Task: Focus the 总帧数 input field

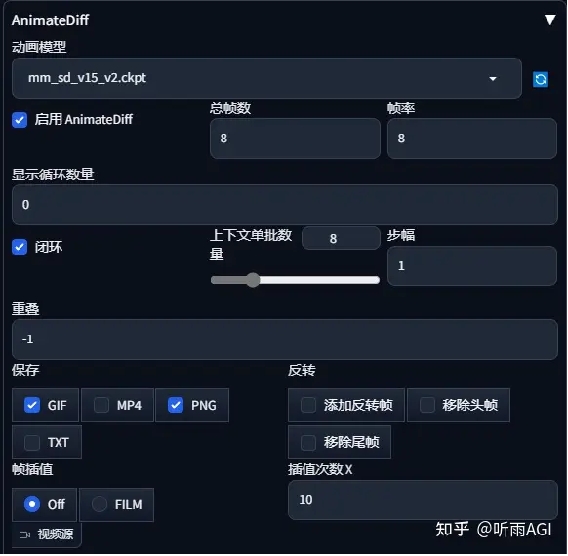Action: [x=295, y=139]
